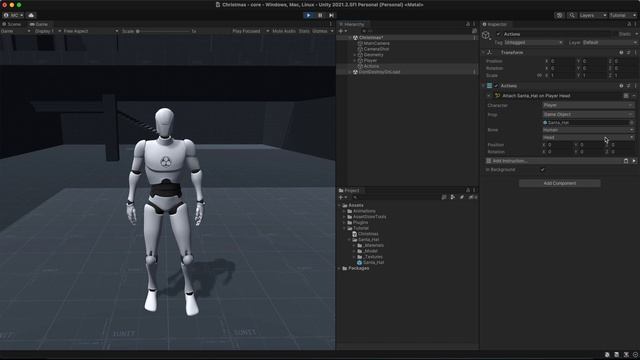Click the Step frame button
The image size is (640, 360).
331,15
